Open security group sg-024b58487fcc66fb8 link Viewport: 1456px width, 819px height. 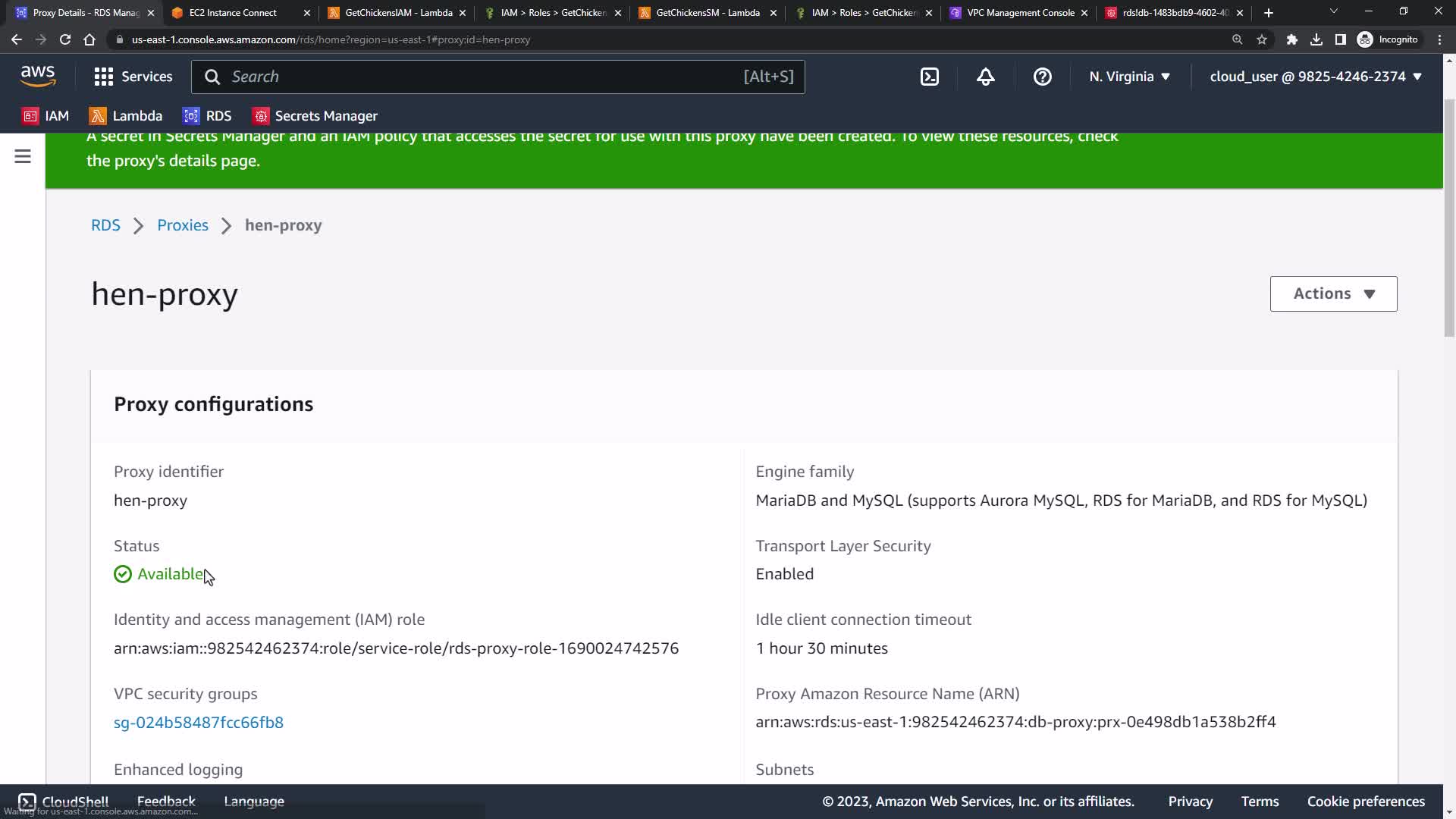199,723
